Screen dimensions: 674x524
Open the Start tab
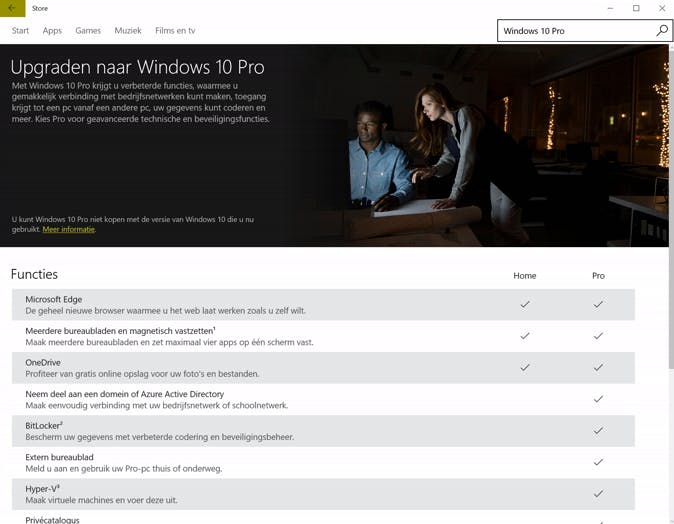click(20, 31)
